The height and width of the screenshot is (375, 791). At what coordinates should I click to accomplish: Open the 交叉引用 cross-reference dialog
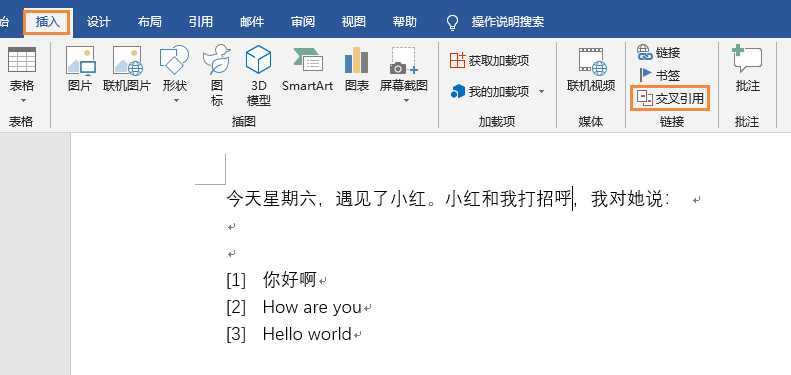point(671,98)
